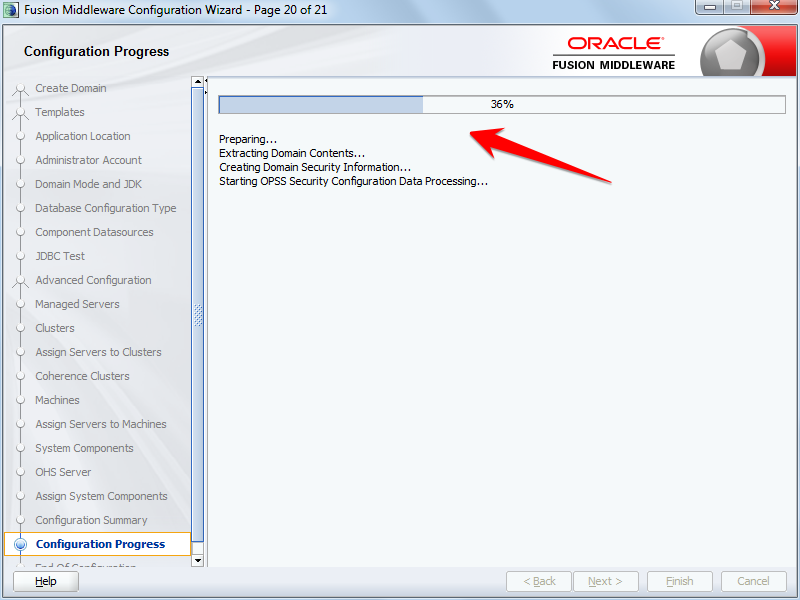Click the JDBC Test step icon
The height and width of the screenshot is (600, 800).
[x=19, y=256]
